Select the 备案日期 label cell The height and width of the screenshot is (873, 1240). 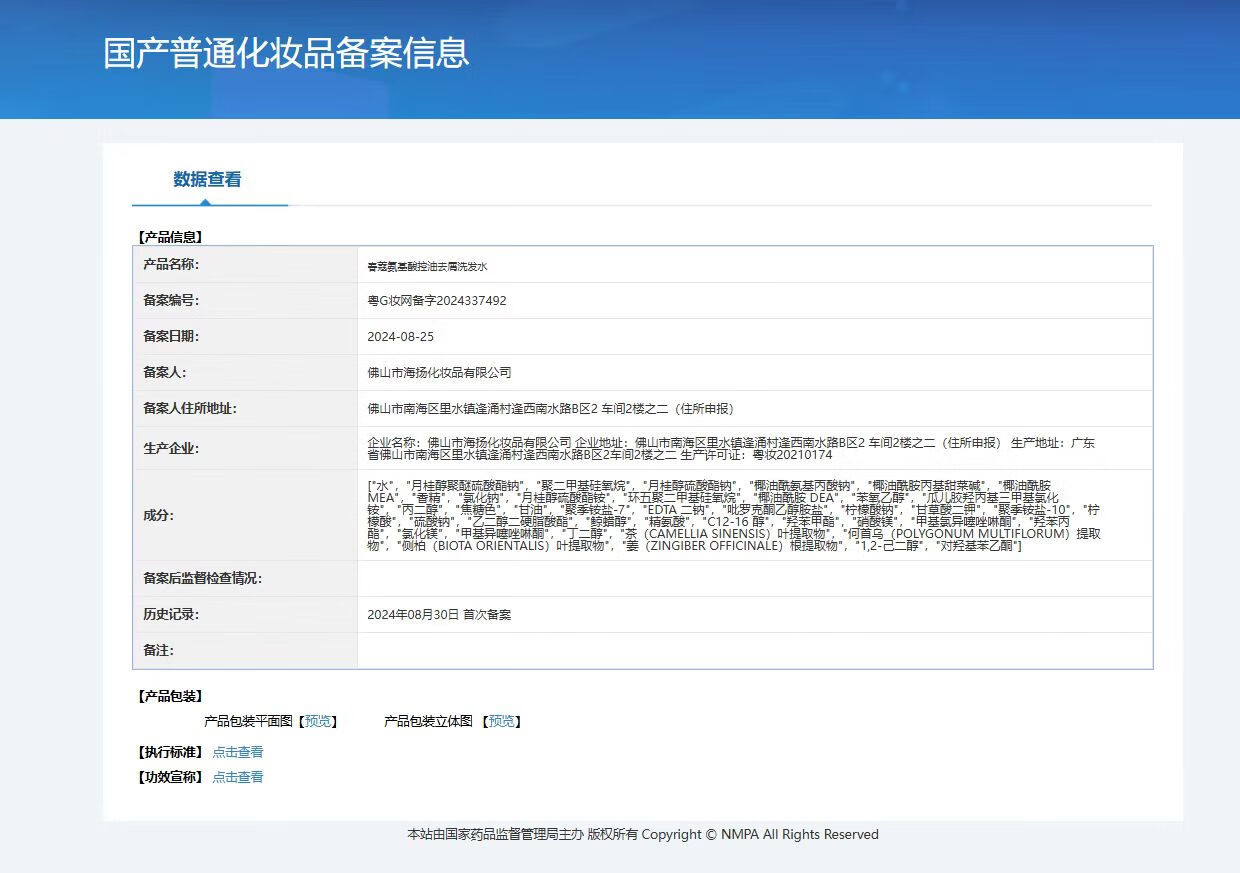coord(245,337)
